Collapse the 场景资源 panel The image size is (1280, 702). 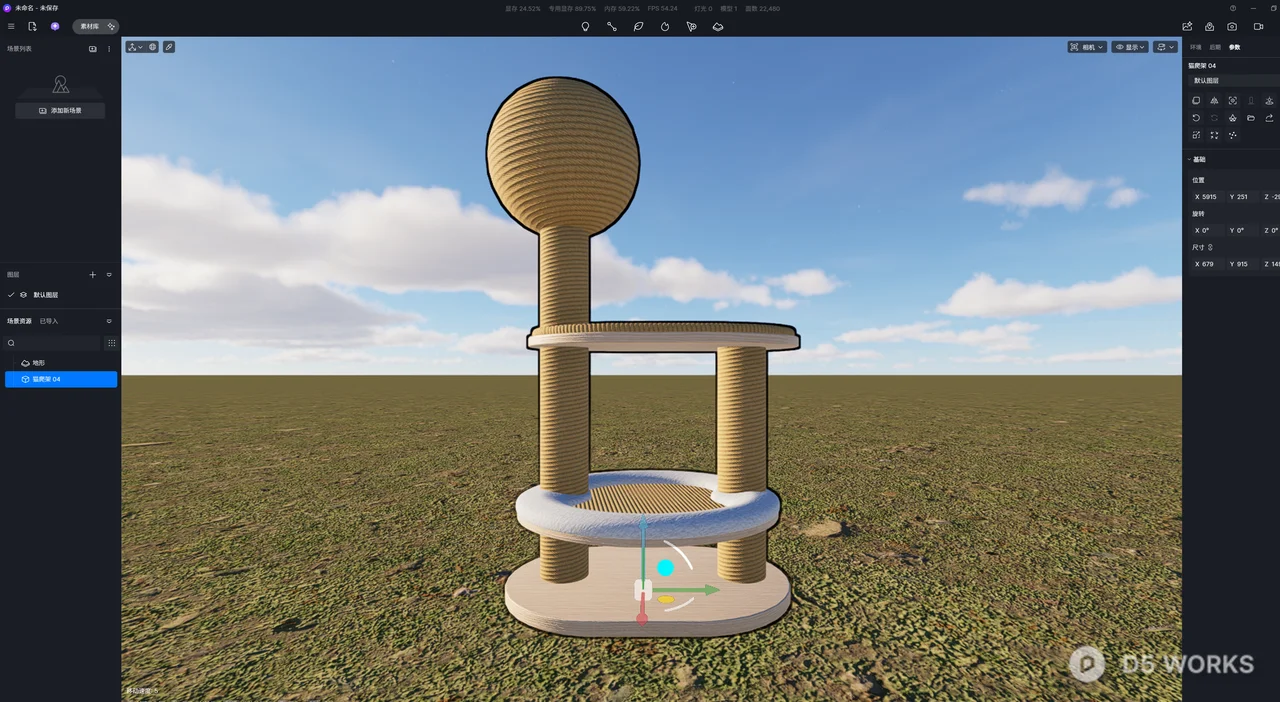pos(109,321)
